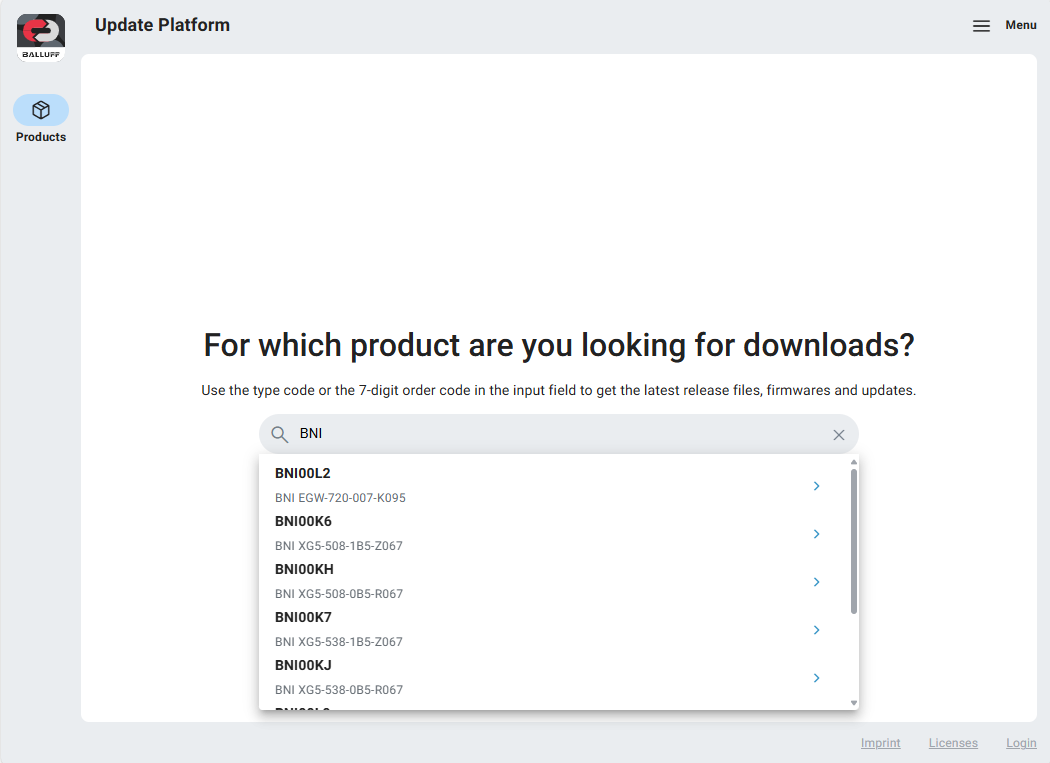Click the Login link
The image size is (1050, 763).
pos(1021,743)
